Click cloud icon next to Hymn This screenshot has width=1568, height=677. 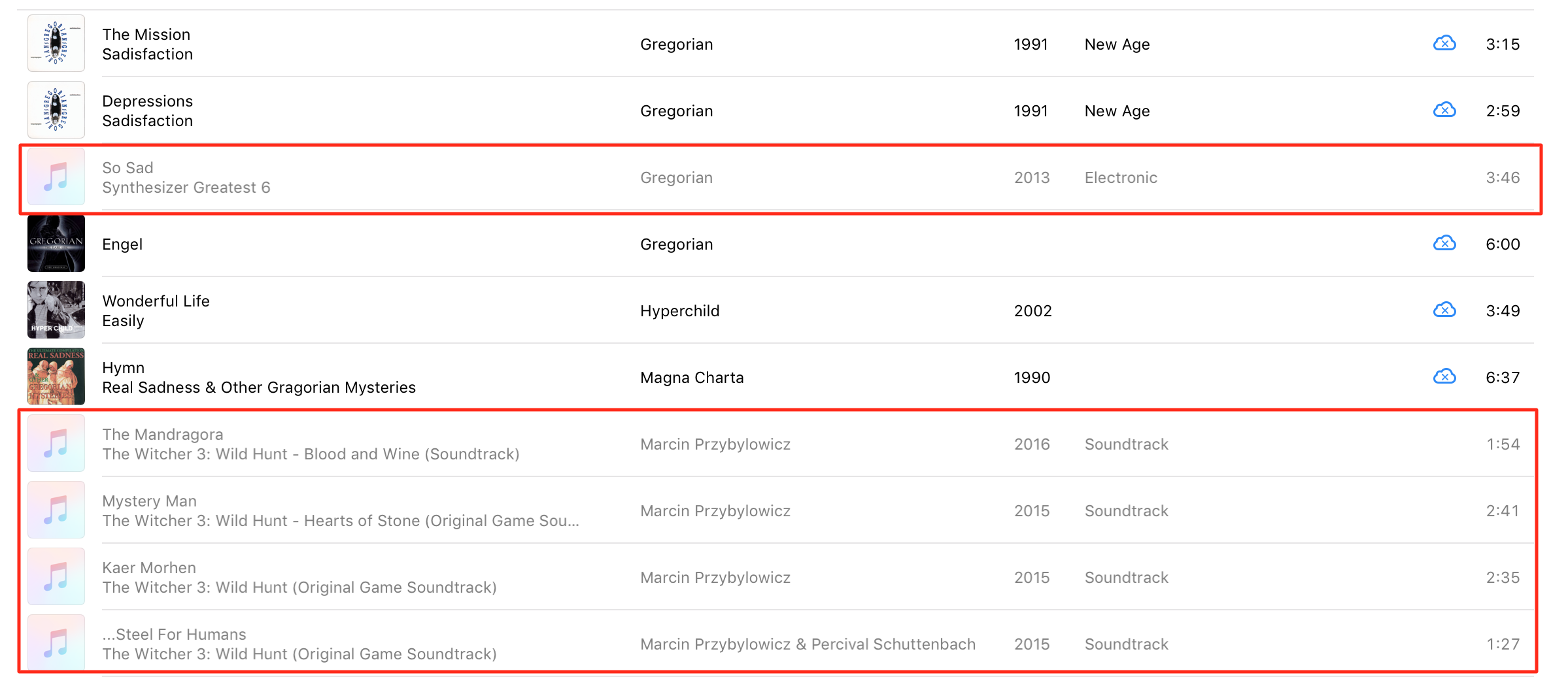(x=1444, y=377)
